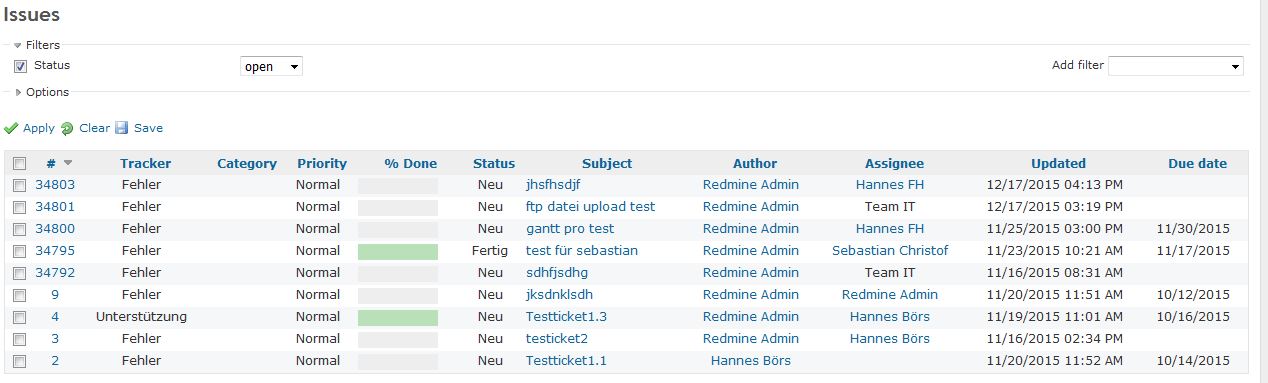The height and width of the screenshot is (383, 1268).
Task: Sort issues by Due date column
Action: click(x=1197, y=163)
